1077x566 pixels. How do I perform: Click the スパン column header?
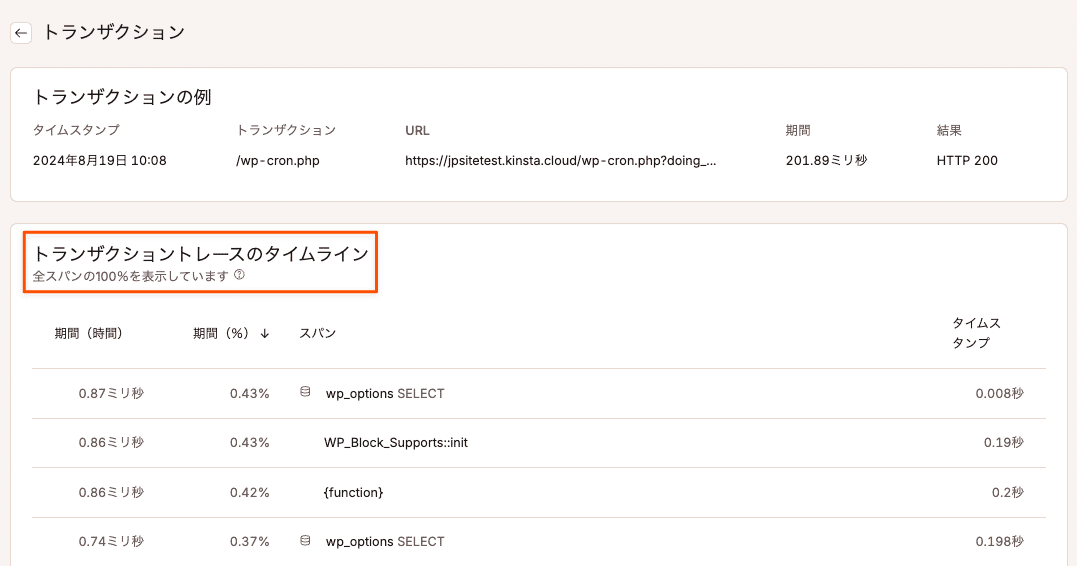[317, 333]
